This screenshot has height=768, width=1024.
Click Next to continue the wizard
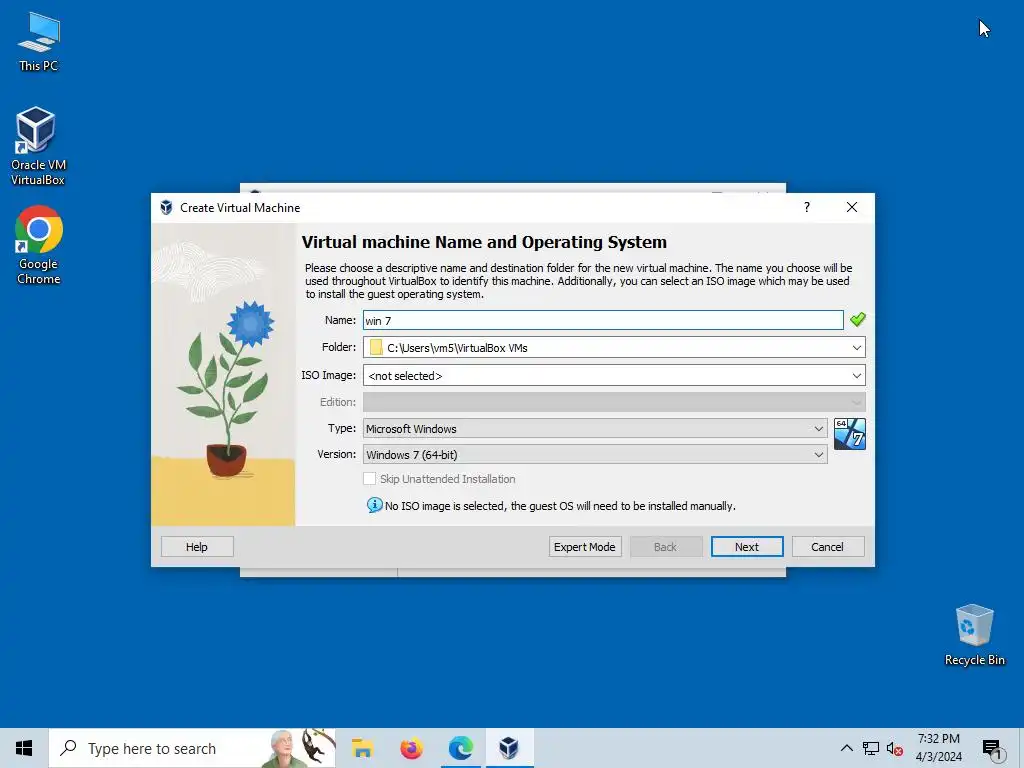[x=746, y=547]
